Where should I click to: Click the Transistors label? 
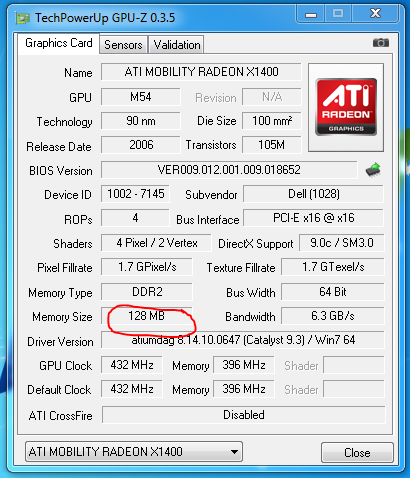point(211,145)
